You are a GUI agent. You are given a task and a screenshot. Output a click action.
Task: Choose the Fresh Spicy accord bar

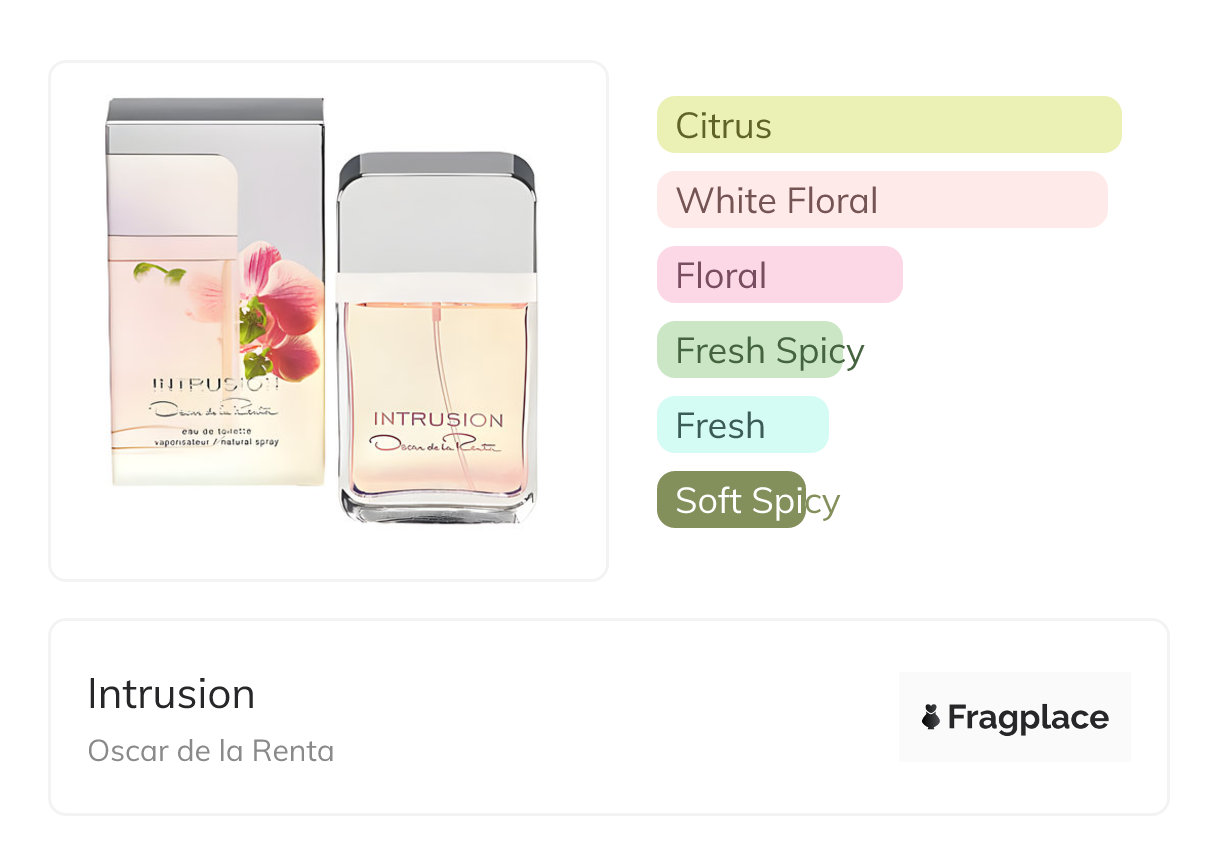coord(750,350)
